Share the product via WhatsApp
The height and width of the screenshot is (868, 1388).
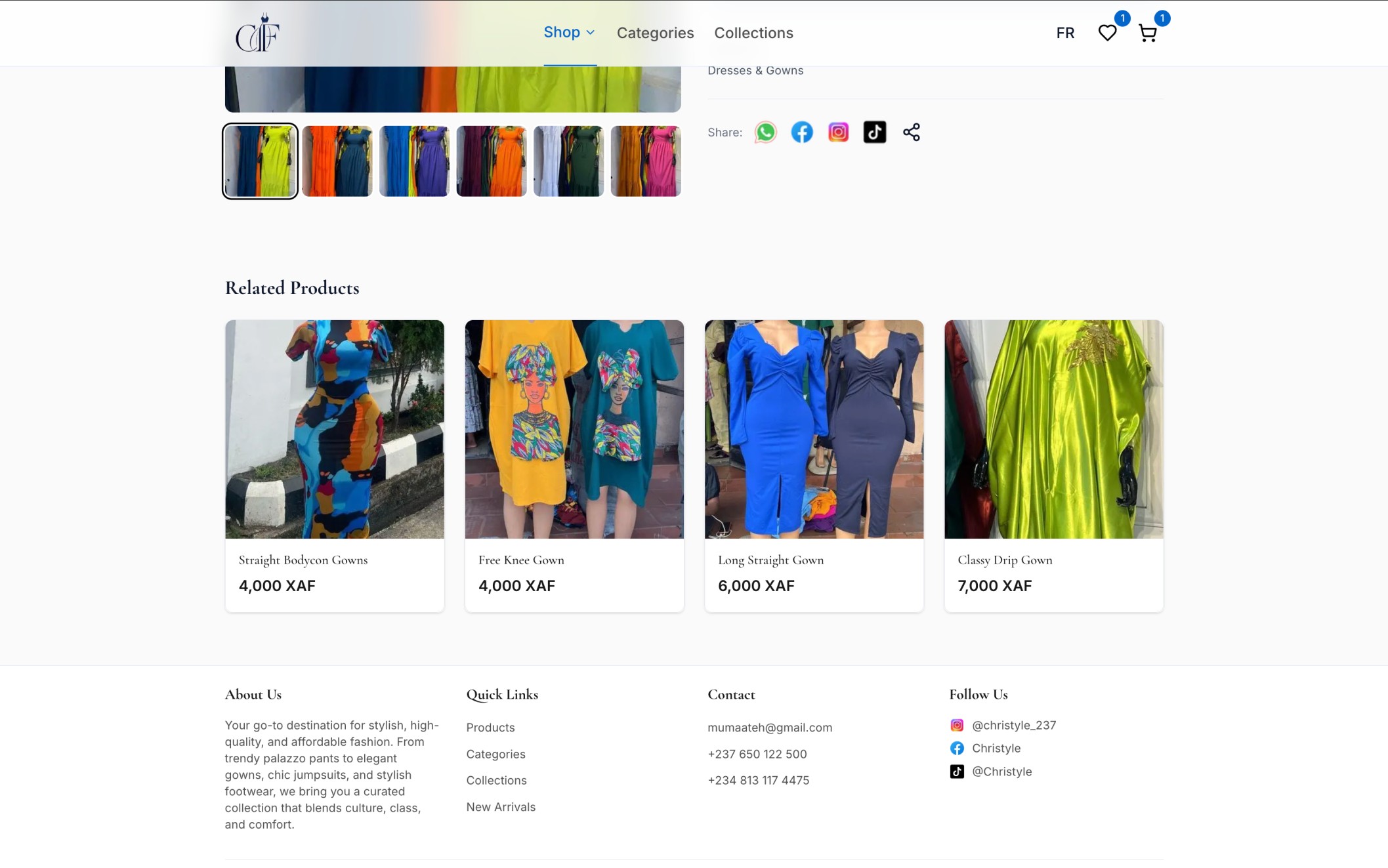click(x=765, y=132)
